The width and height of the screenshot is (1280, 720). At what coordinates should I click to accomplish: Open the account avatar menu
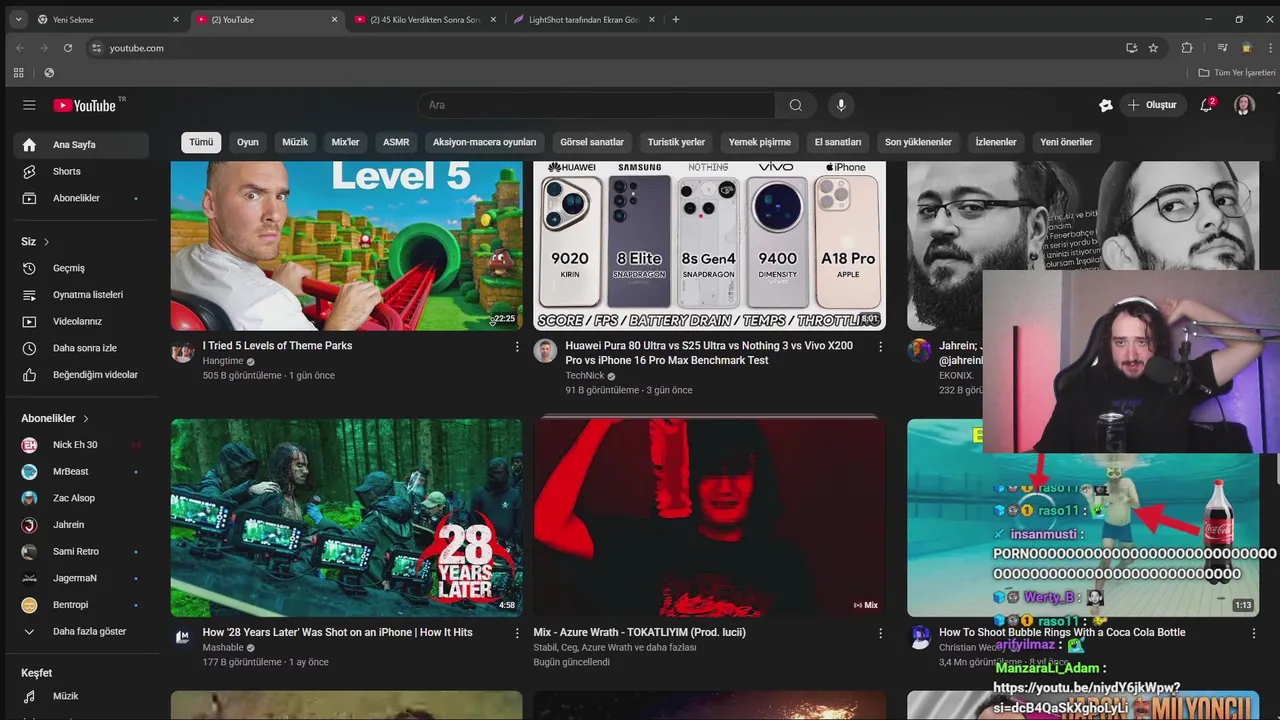point(1244,105)
